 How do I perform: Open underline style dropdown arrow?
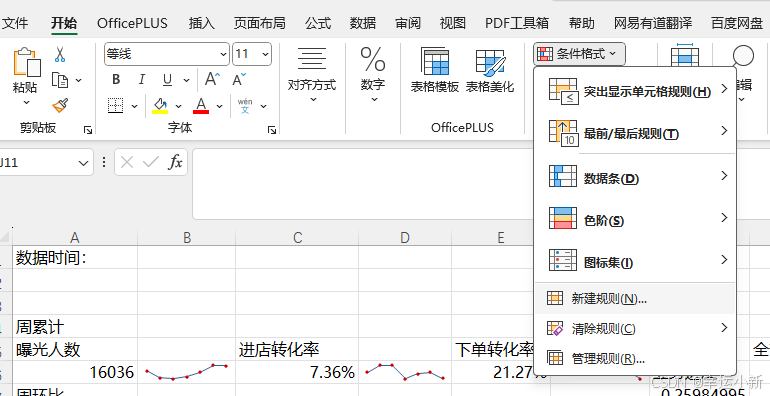coord(187,80)
